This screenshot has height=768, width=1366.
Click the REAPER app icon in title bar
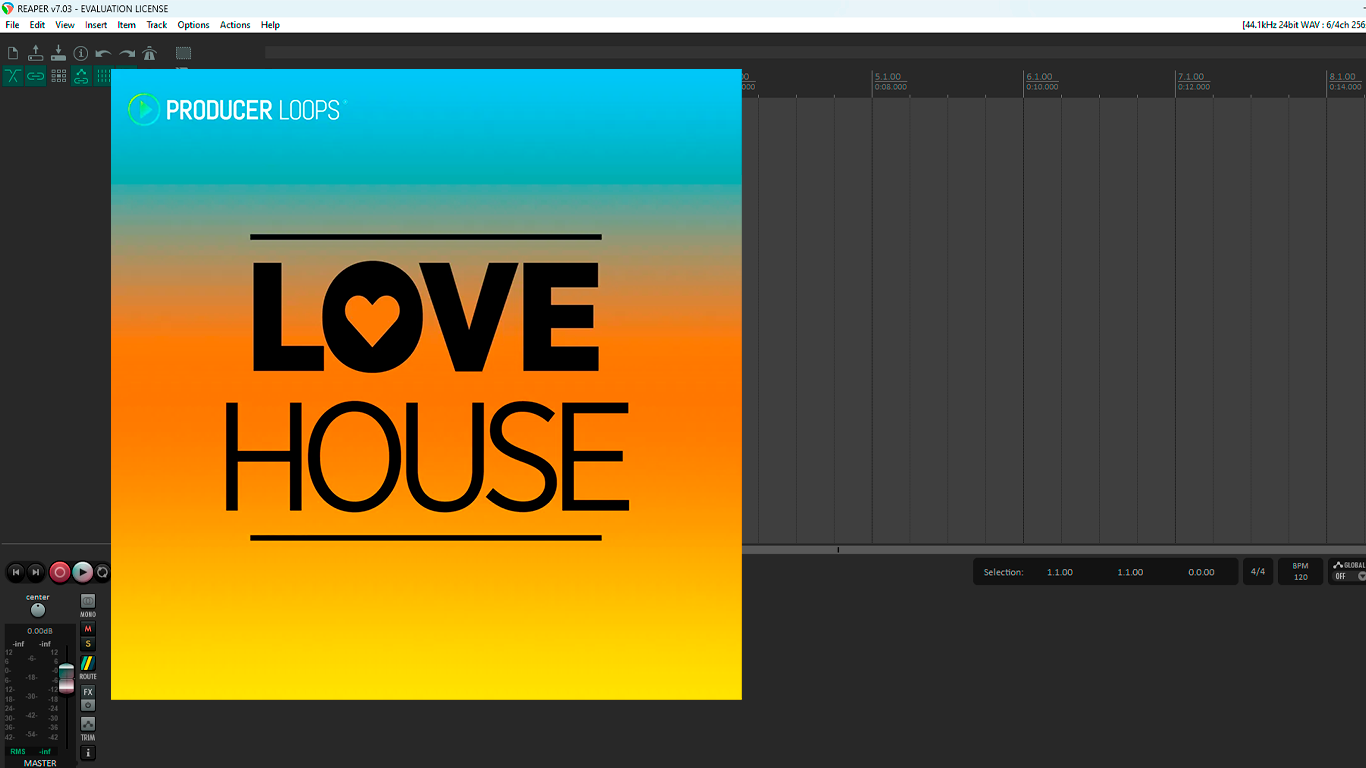point(8,8)
